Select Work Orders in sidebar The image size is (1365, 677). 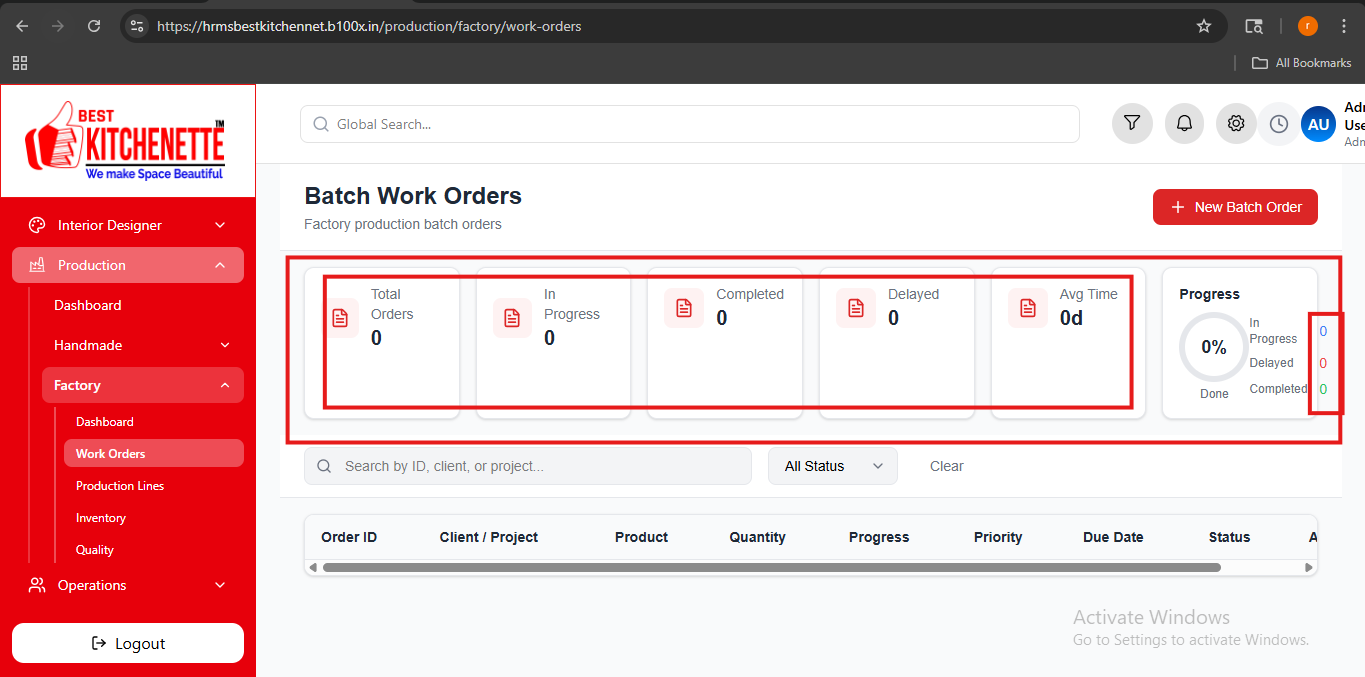point(154,453)
